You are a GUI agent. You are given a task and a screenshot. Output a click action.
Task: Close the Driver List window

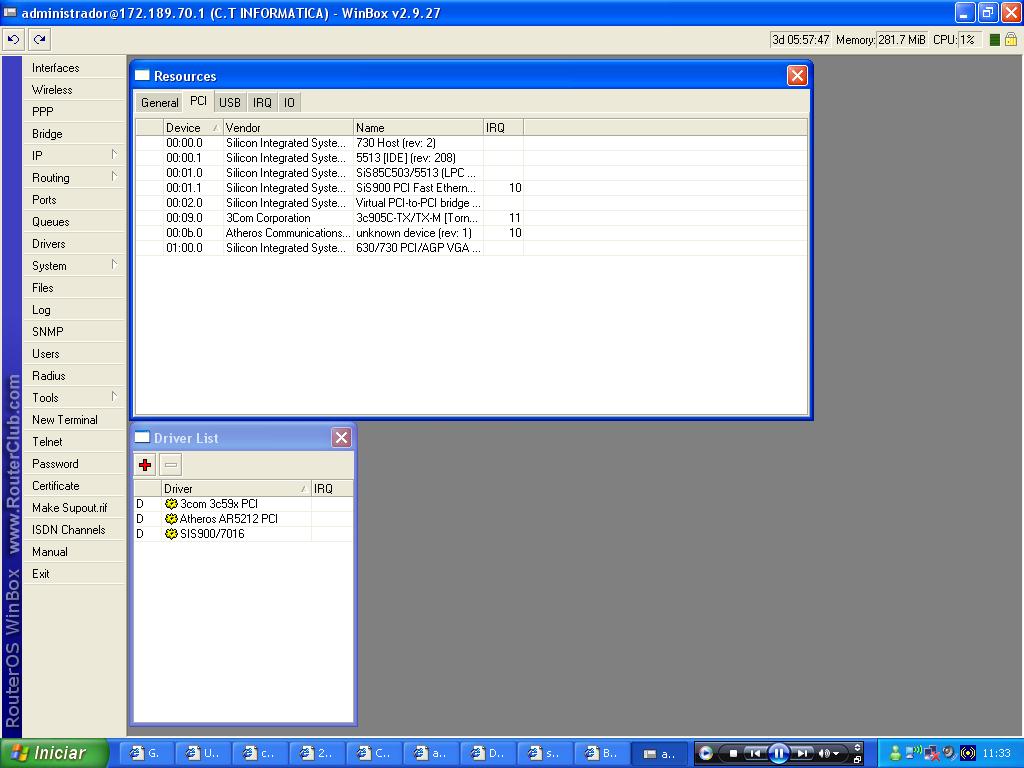341,438
